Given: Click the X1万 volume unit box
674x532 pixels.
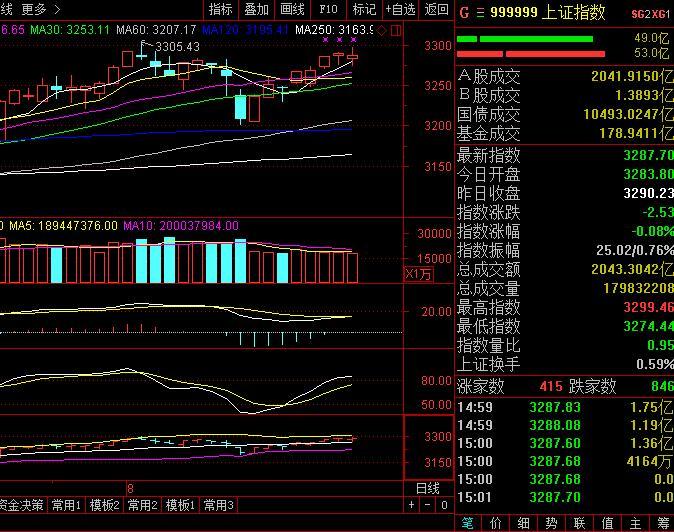Looking at the screenshot, I should point(418,274).
